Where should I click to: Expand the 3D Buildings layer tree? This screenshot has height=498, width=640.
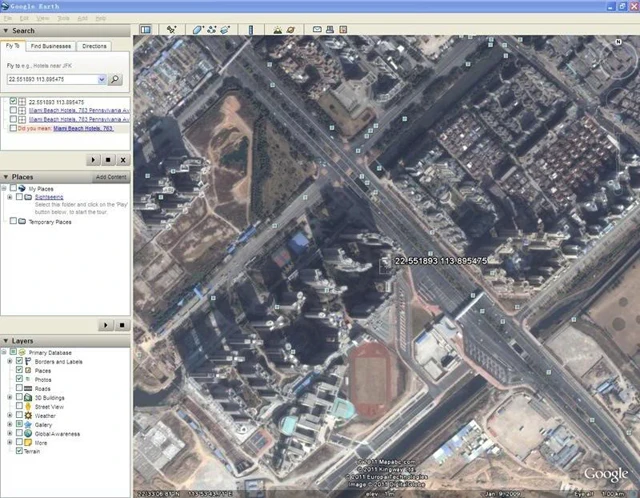pos(10,397)
